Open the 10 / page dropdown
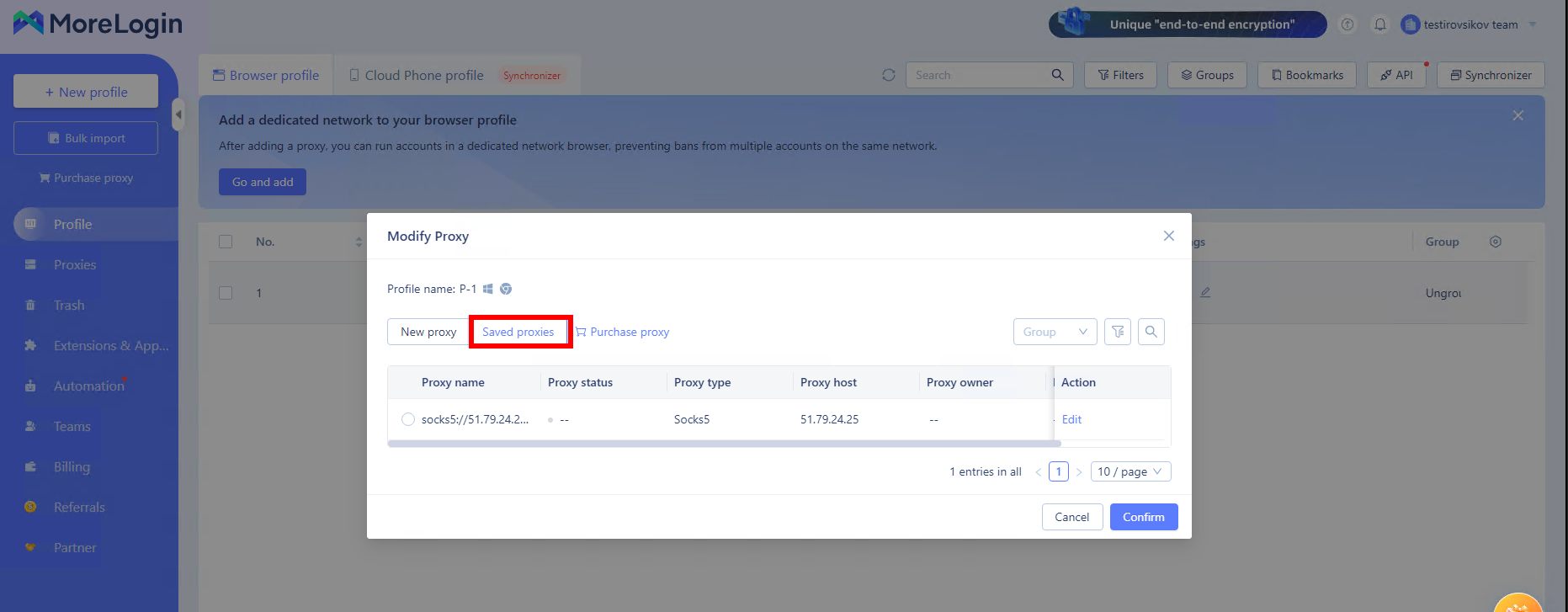 [x=1129, y=471]
